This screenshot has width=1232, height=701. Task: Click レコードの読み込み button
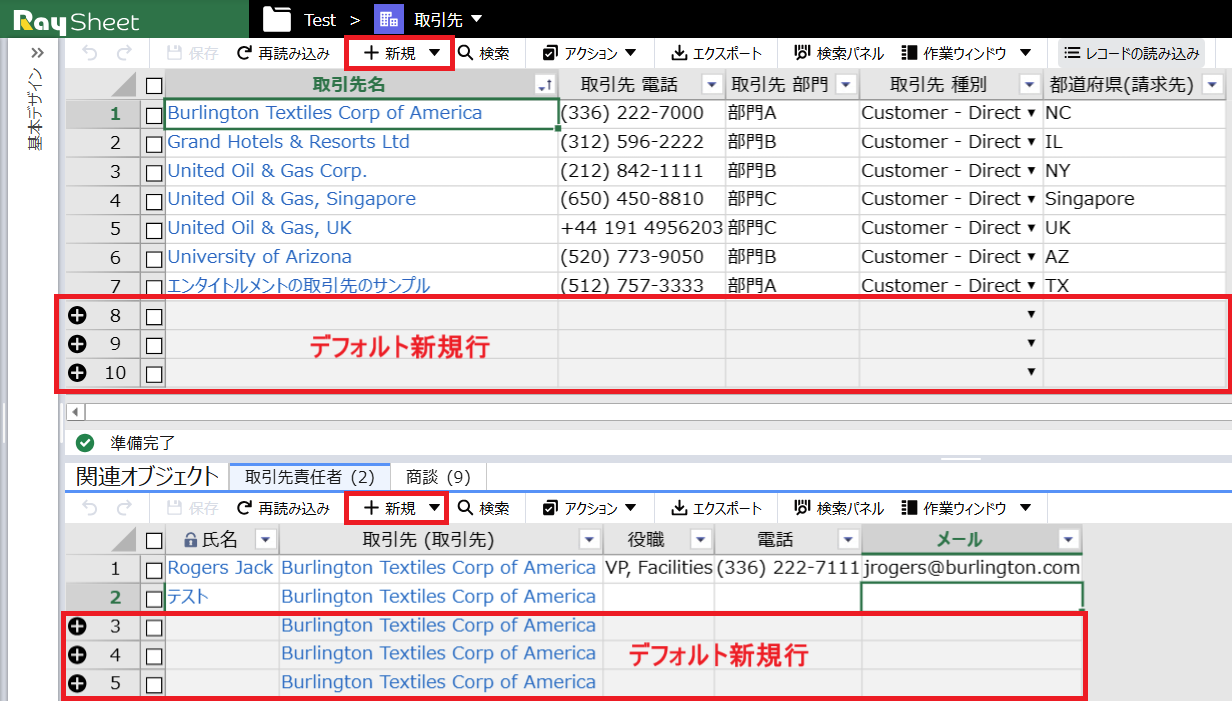click(x=1130, y=53)
